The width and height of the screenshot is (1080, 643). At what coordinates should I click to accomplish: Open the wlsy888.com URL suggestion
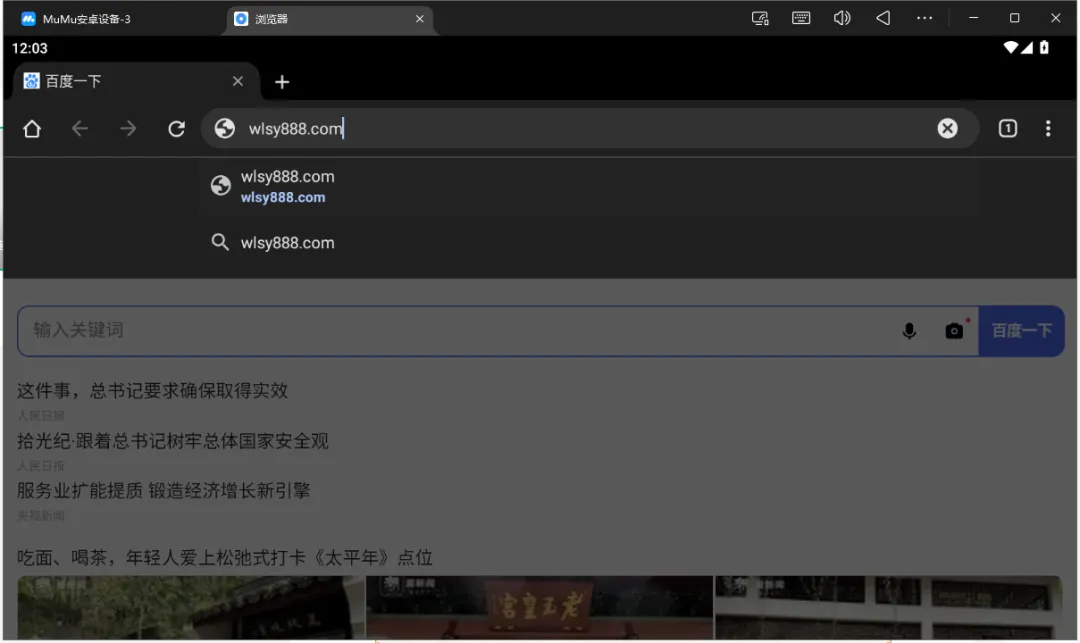click(589, 186)
